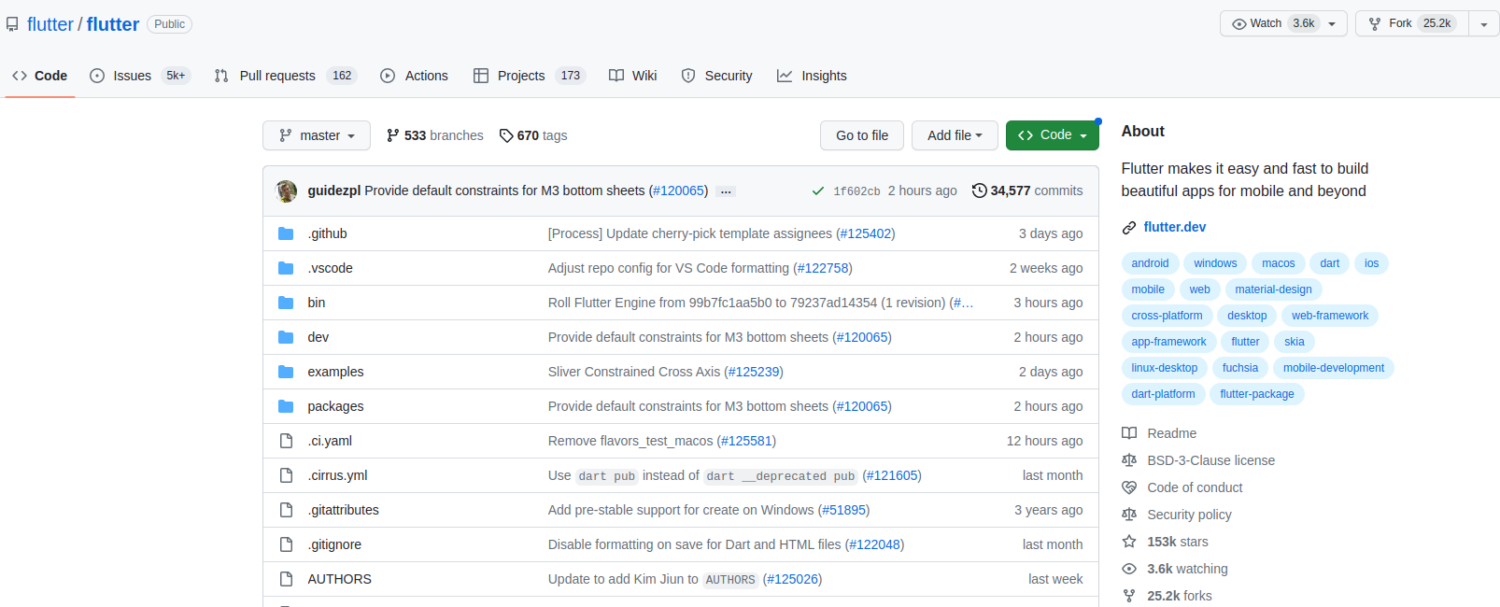Click the repository book icon beside flutter/flutter

[12, 24]
